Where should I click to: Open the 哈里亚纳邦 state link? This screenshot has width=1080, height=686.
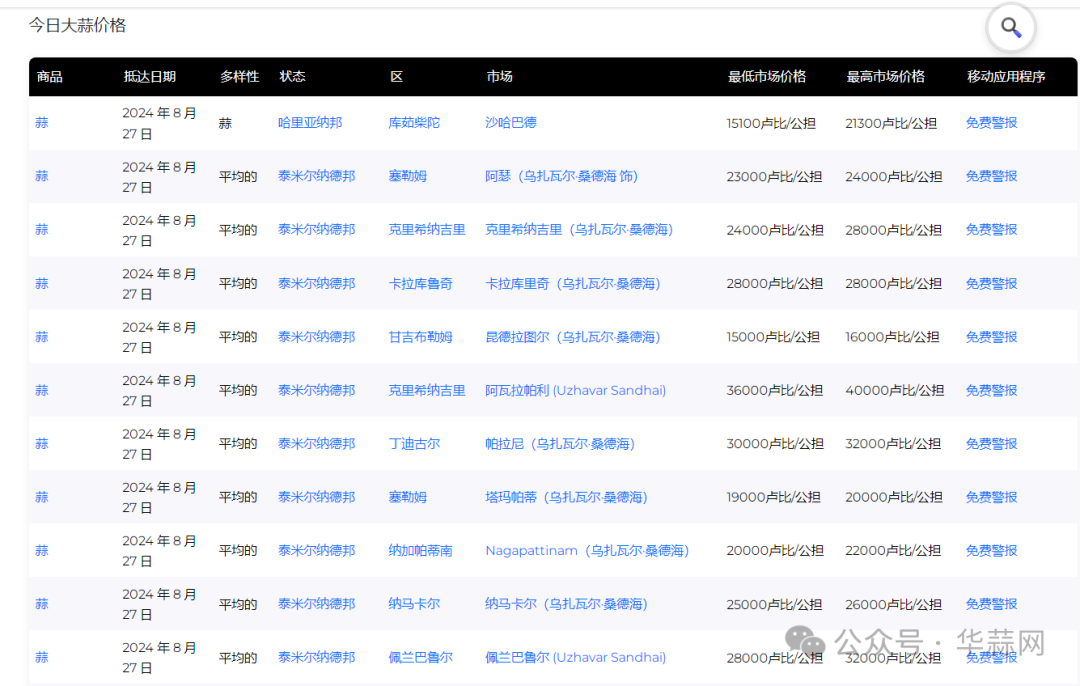pyautogui.click(x=310, y=123)
